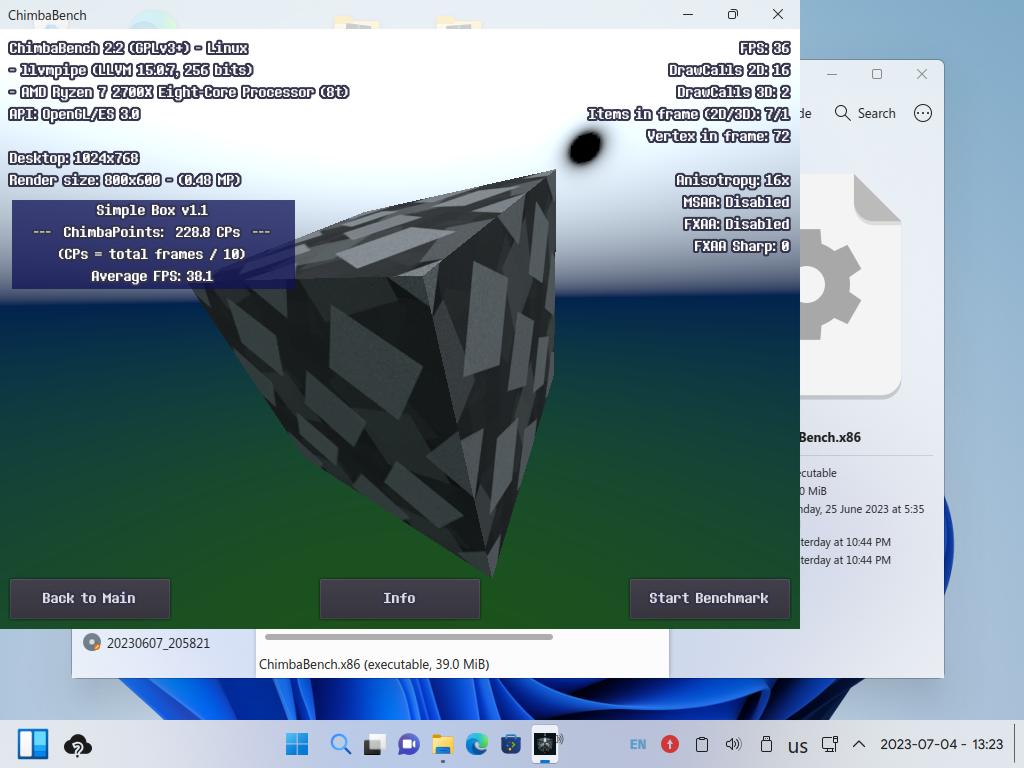This screenshot has width=1024, height=768.
Task: Click the us keyboard layout indicator
Action: (798, 746)
